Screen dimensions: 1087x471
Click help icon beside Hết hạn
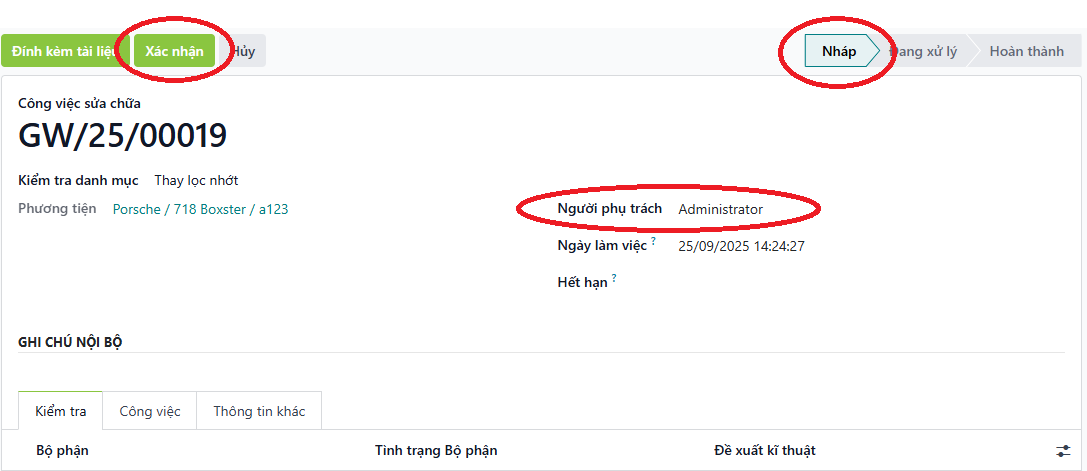(x=614, y=279)
